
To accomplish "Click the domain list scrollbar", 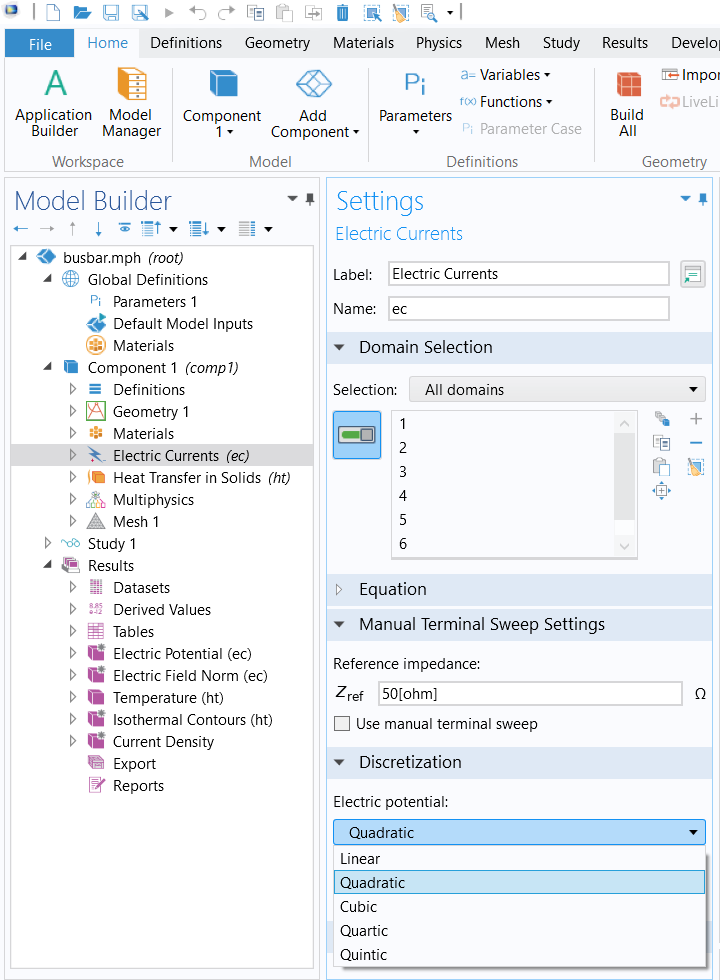I will (625, 470).
